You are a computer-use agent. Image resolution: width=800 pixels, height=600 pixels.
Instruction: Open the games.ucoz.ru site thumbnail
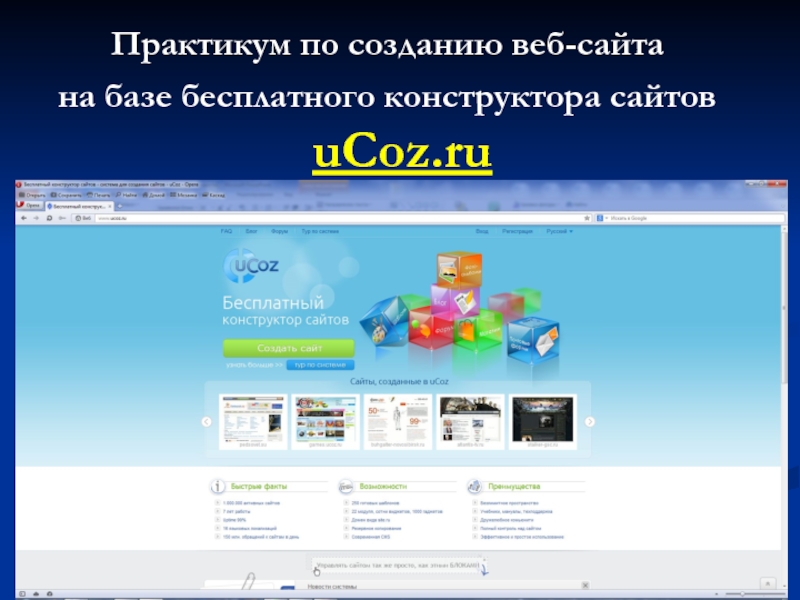click(x=326, y=421)
